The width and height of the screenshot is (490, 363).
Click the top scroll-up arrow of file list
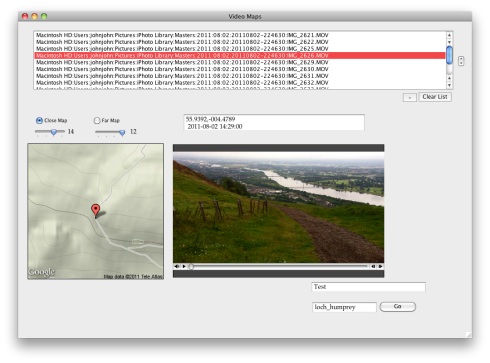point(449,35)
